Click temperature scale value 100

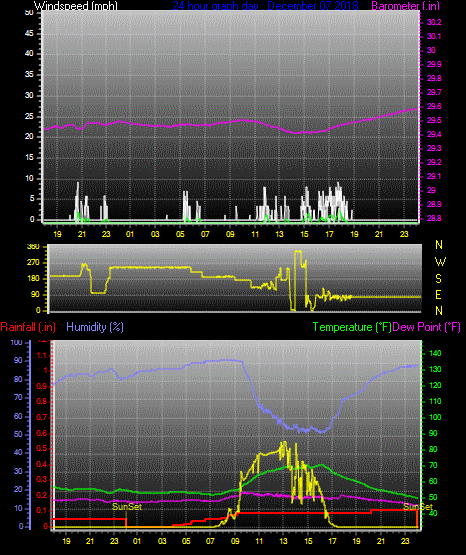pos(435,417)
